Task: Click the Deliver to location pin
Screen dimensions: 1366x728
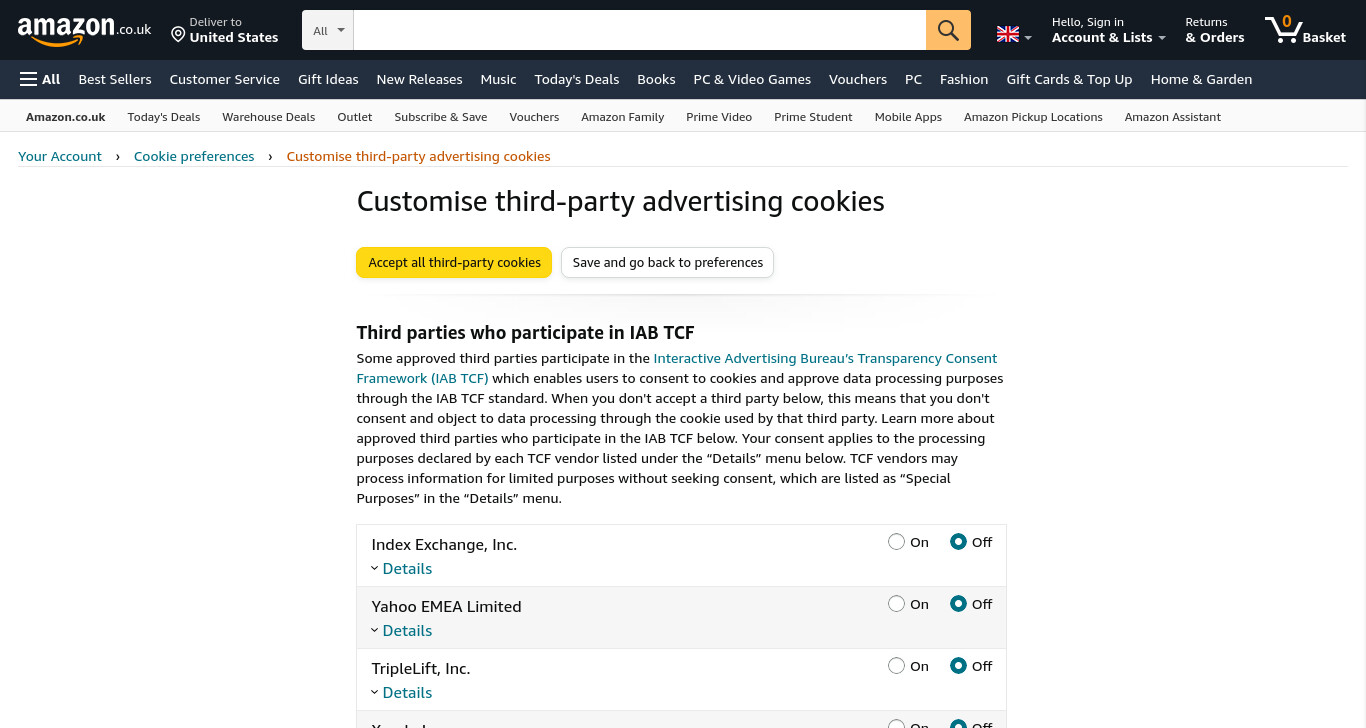Action: pyautogui.click(x=178, y=35)
